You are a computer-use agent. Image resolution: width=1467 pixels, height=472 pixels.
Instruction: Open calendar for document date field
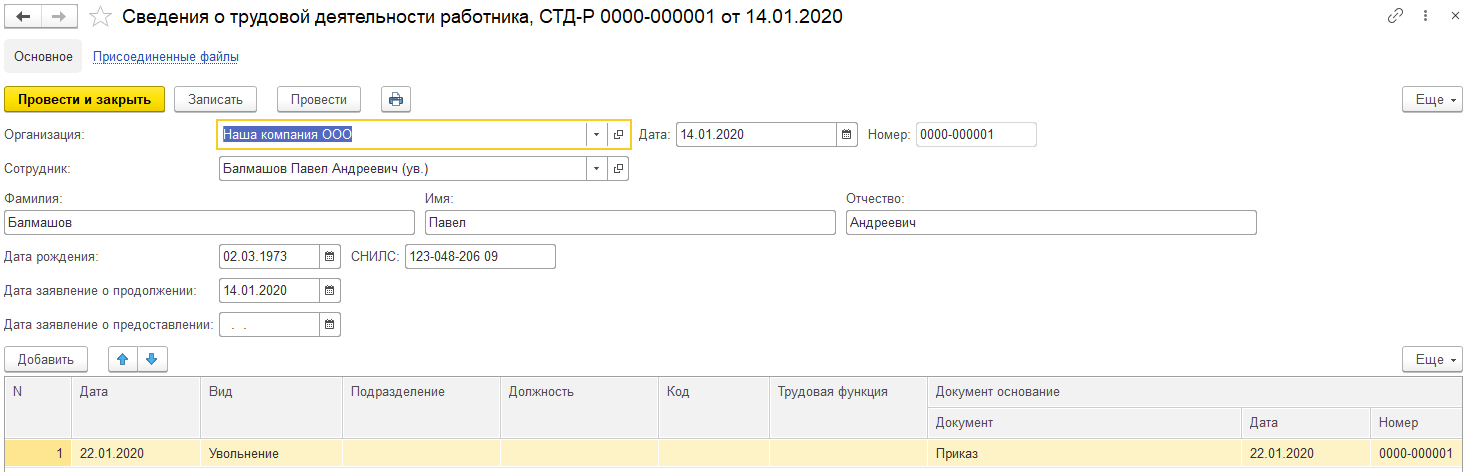tap(846, 134)
